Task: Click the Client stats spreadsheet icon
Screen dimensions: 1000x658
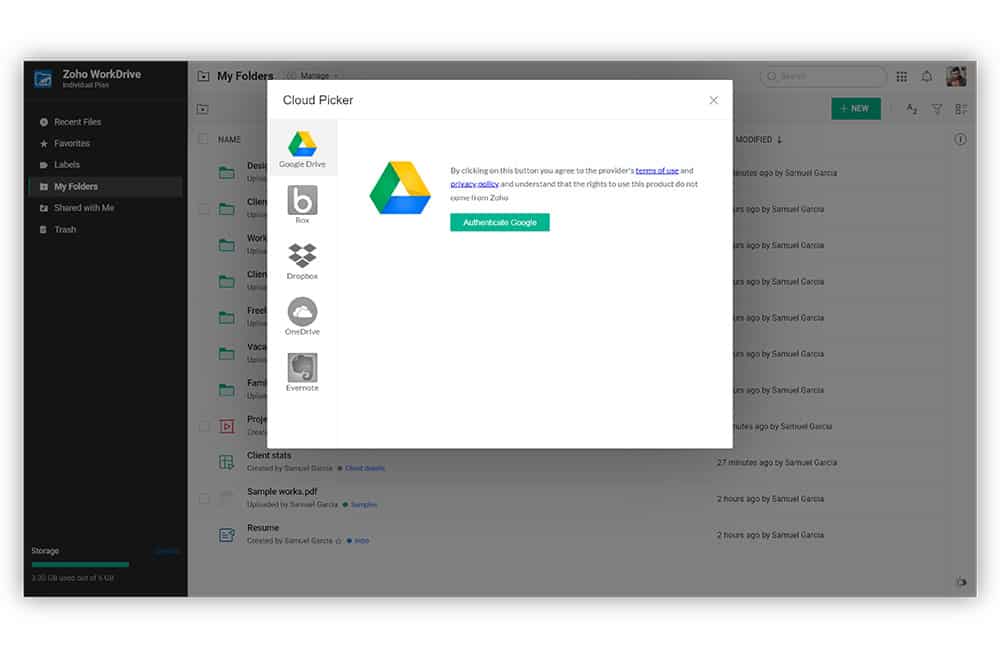Action: [x=226, y=462]
